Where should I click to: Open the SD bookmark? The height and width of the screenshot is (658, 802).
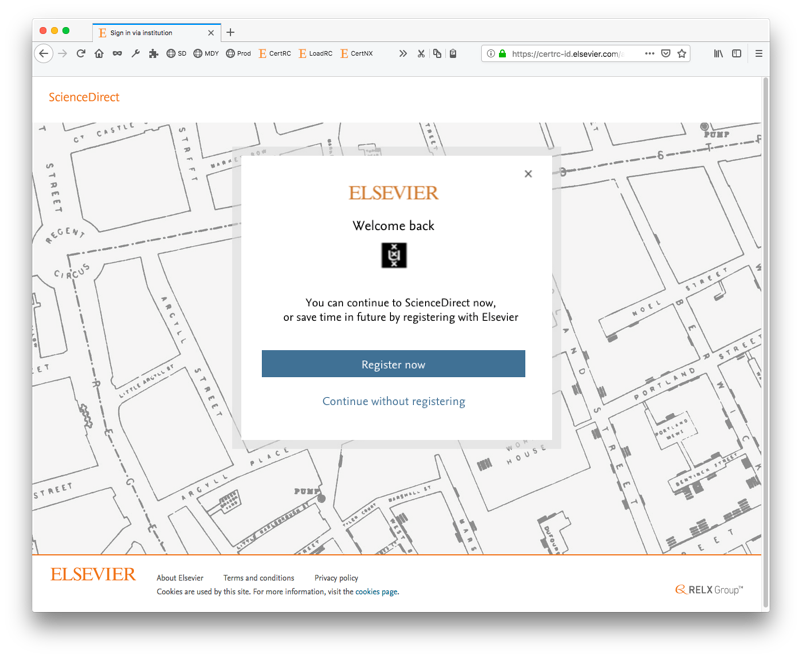click(176, 53)
